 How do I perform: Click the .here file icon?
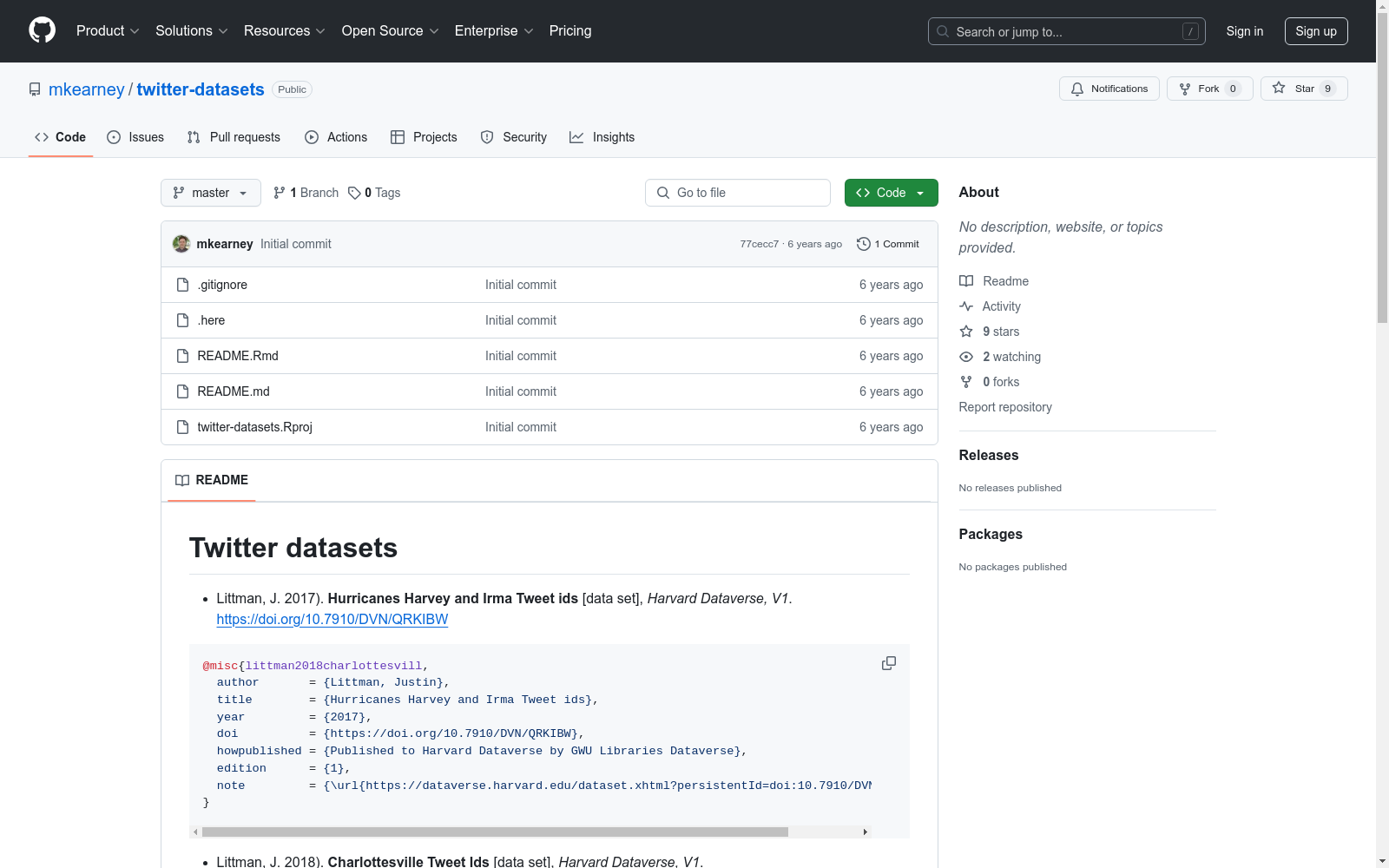(x=182, y=320)
